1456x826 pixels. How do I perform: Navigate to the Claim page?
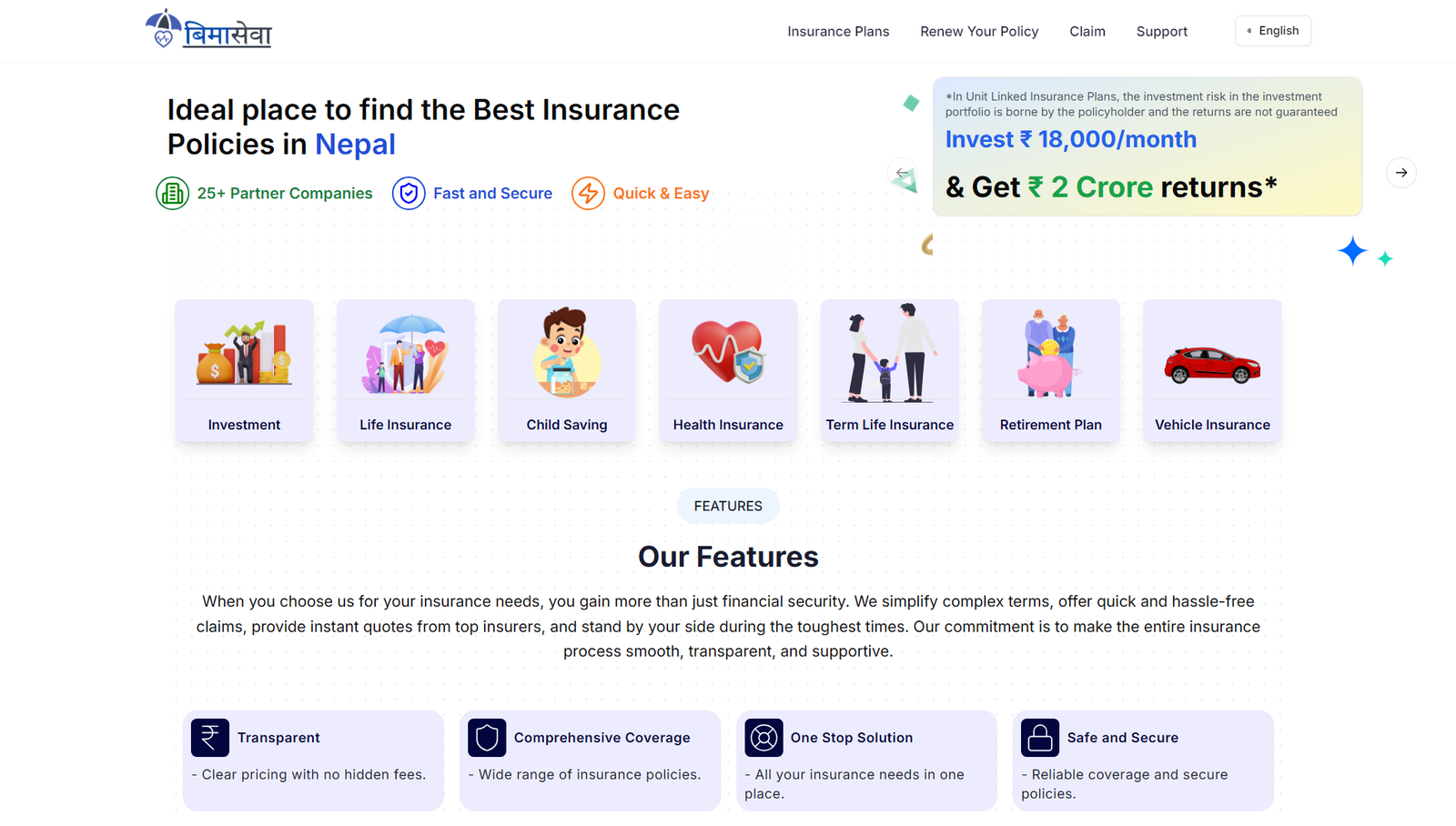(x=1087, y=32)
